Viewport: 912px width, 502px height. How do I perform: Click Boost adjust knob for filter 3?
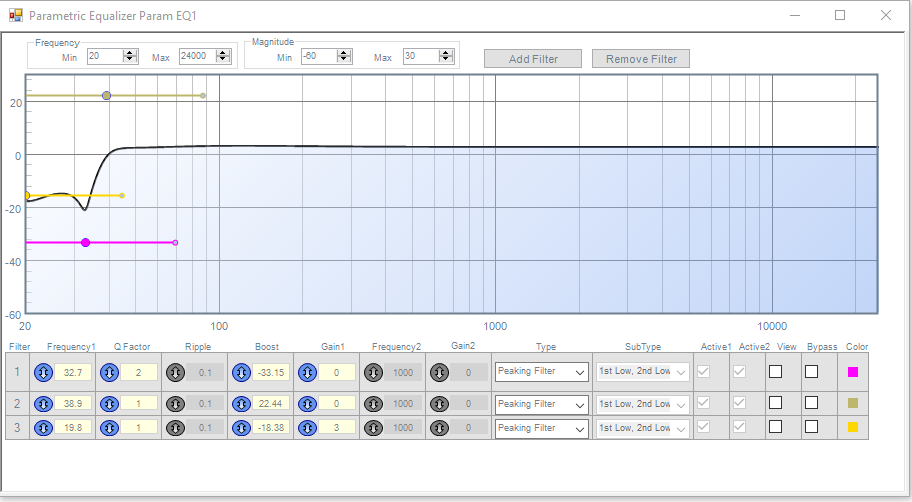click(241, 428)
